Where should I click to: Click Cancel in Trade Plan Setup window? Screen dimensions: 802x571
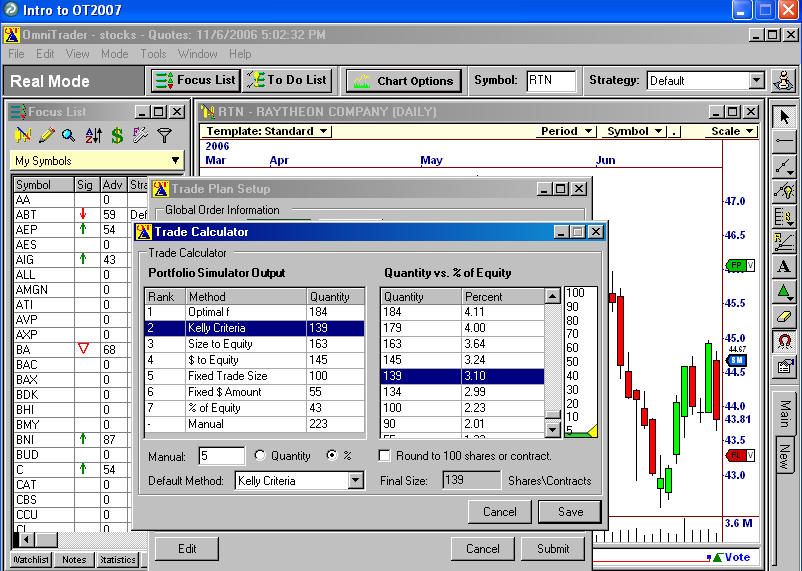482,548
